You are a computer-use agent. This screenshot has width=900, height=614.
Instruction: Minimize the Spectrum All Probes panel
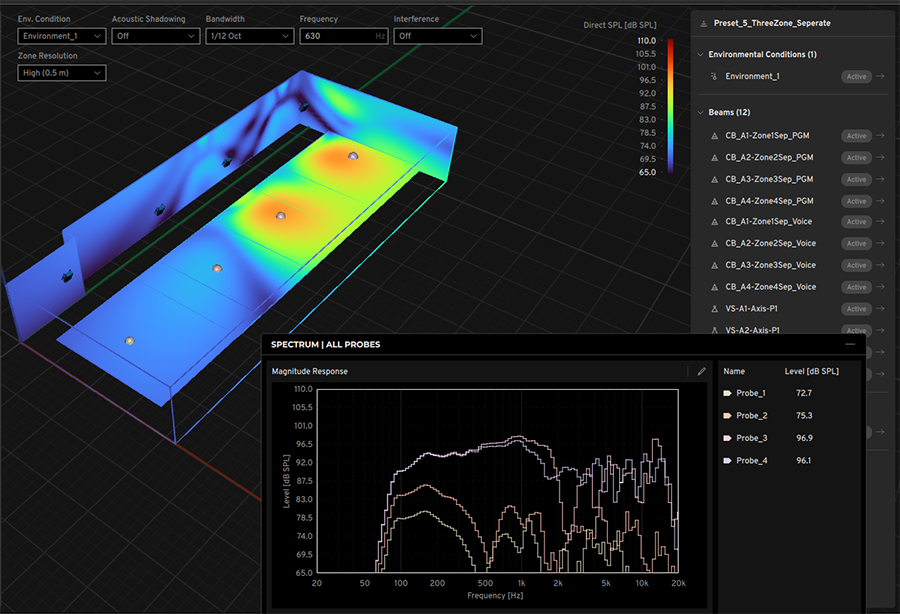(x=850, y=344)
